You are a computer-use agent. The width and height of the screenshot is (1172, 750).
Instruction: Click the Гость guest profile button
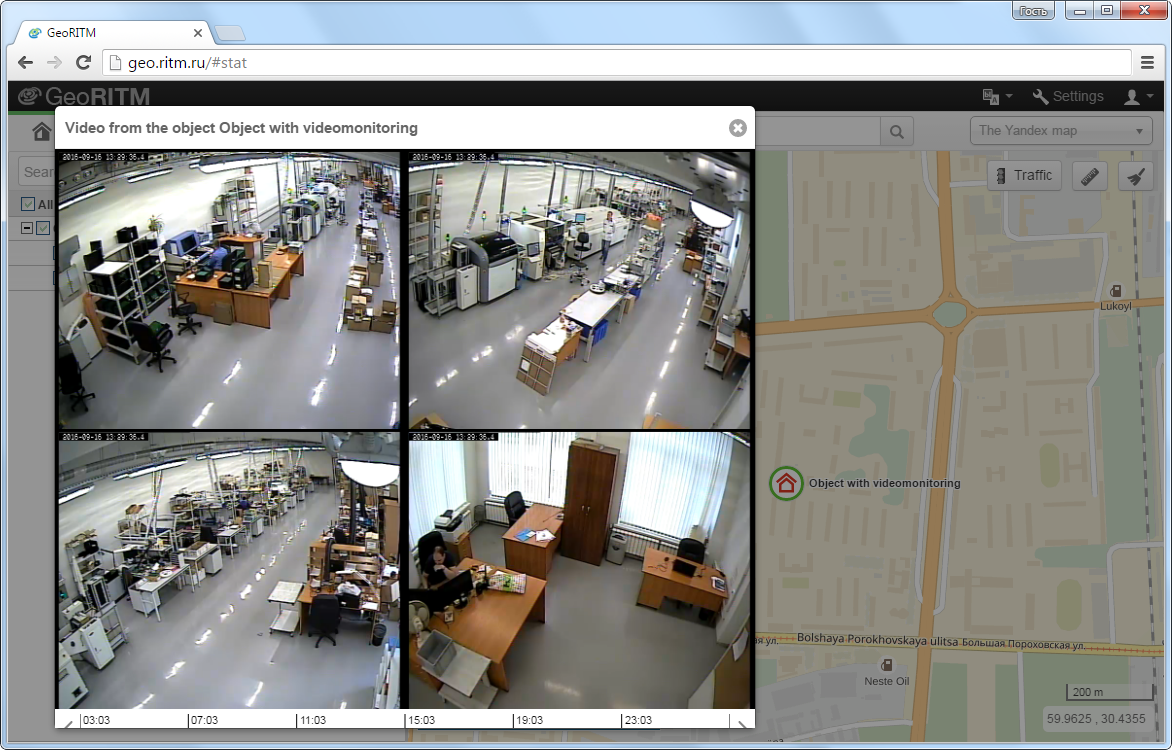point(1034,10)
